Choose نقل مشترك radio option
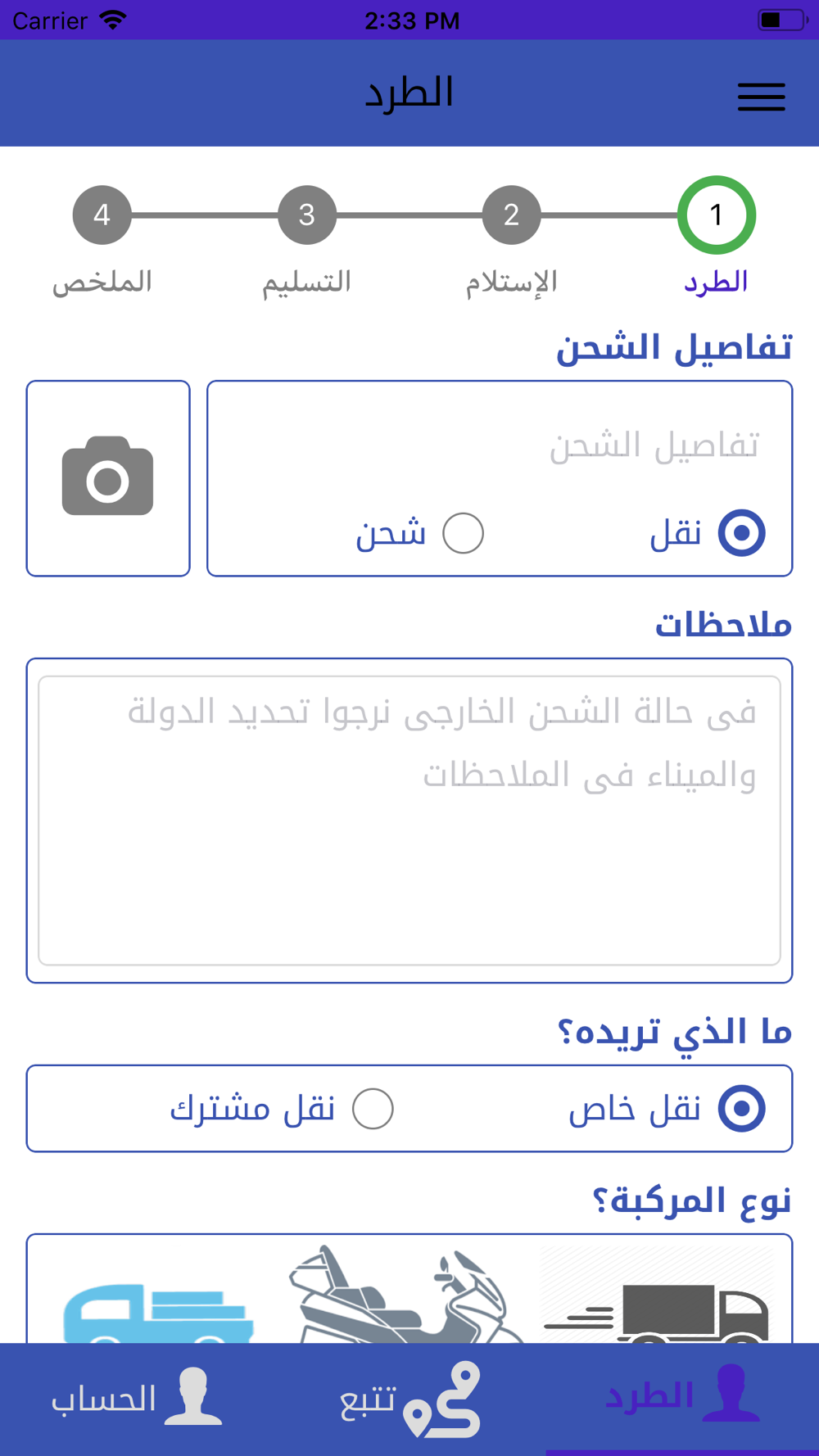The height and width of the screenshot is (1456, 819). coord(373,1109)
